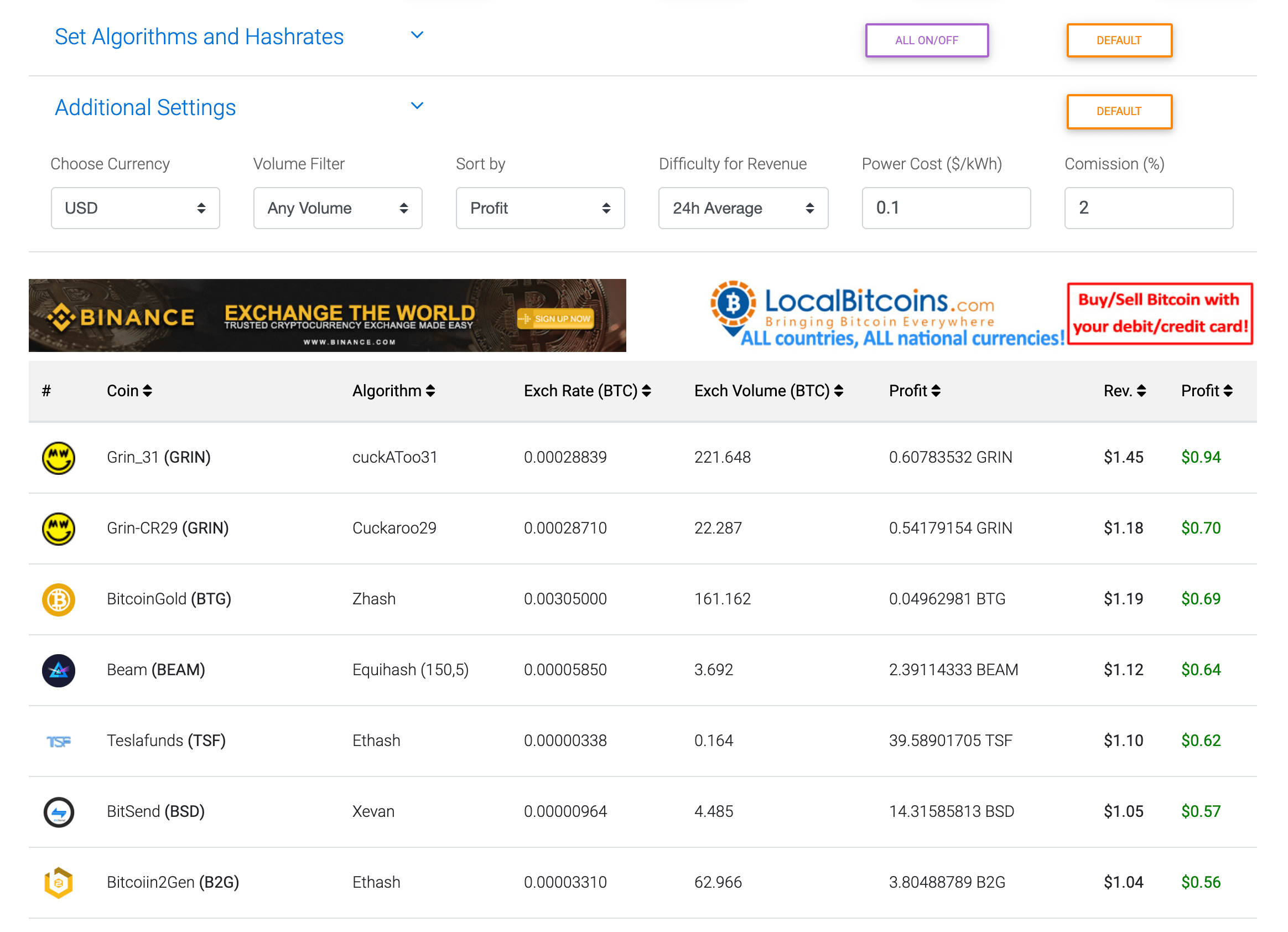
Task: Sort table by Exch Rate (BTC) arrows
Action: pyautogui.click(x=647, y=391)
